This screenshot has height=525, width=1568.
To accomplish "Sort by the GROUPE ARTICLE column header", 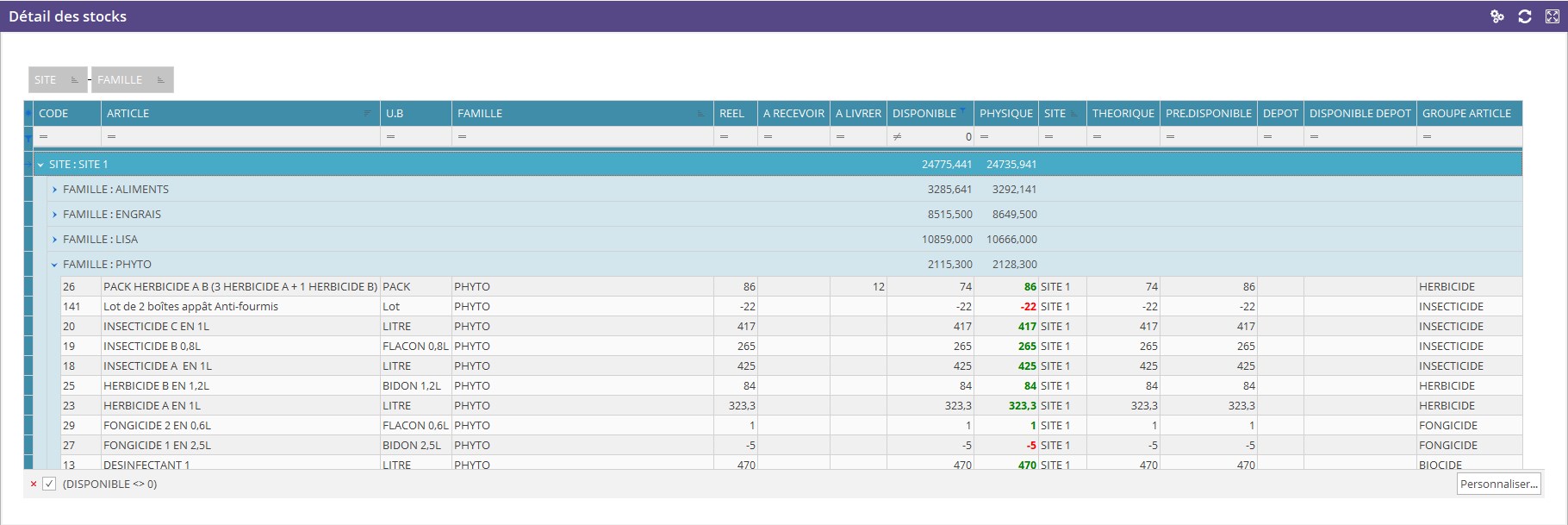I will coord(1465,114).
